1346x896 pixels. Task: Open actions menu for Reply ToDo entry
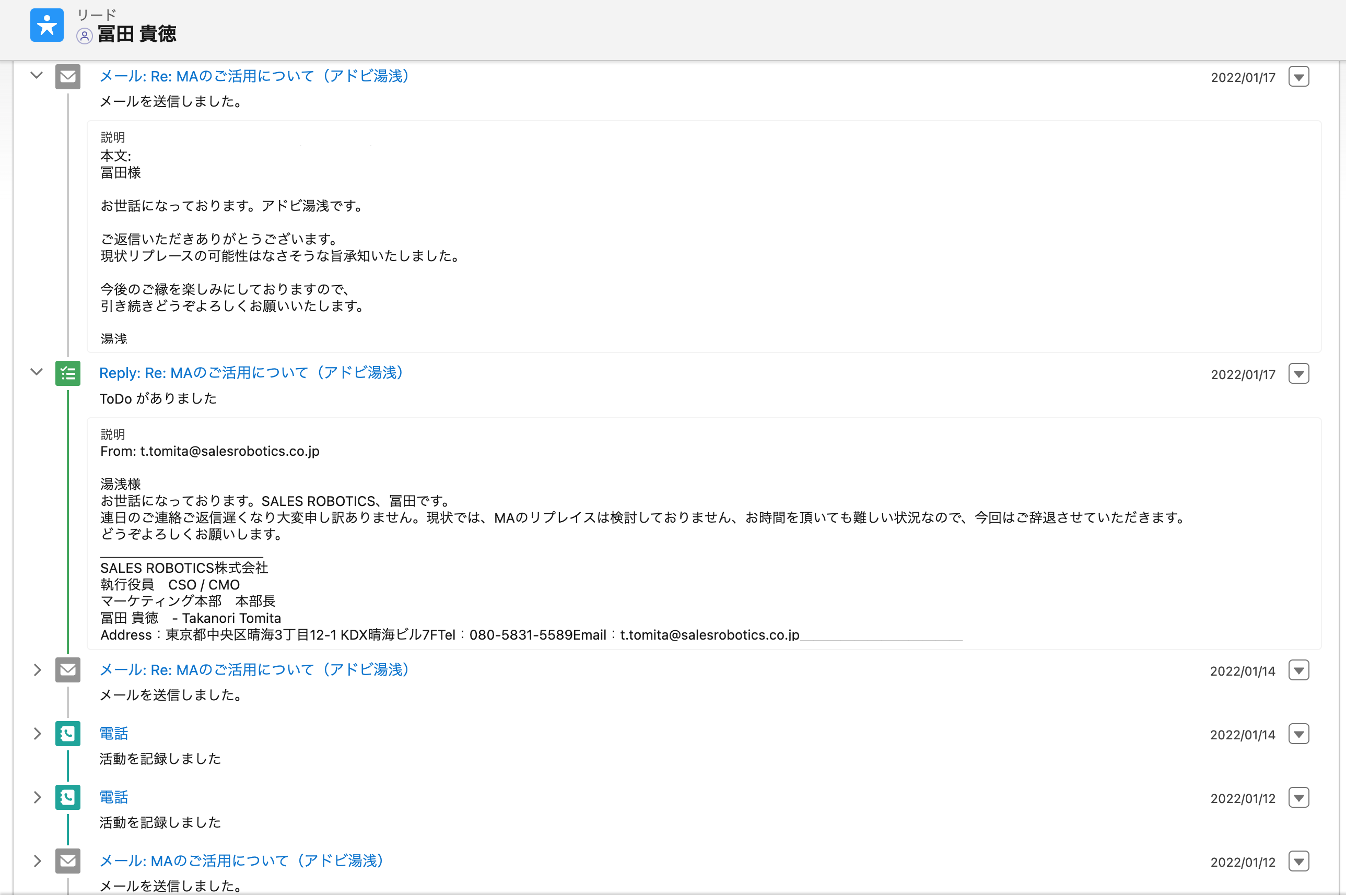point(1298,374)
